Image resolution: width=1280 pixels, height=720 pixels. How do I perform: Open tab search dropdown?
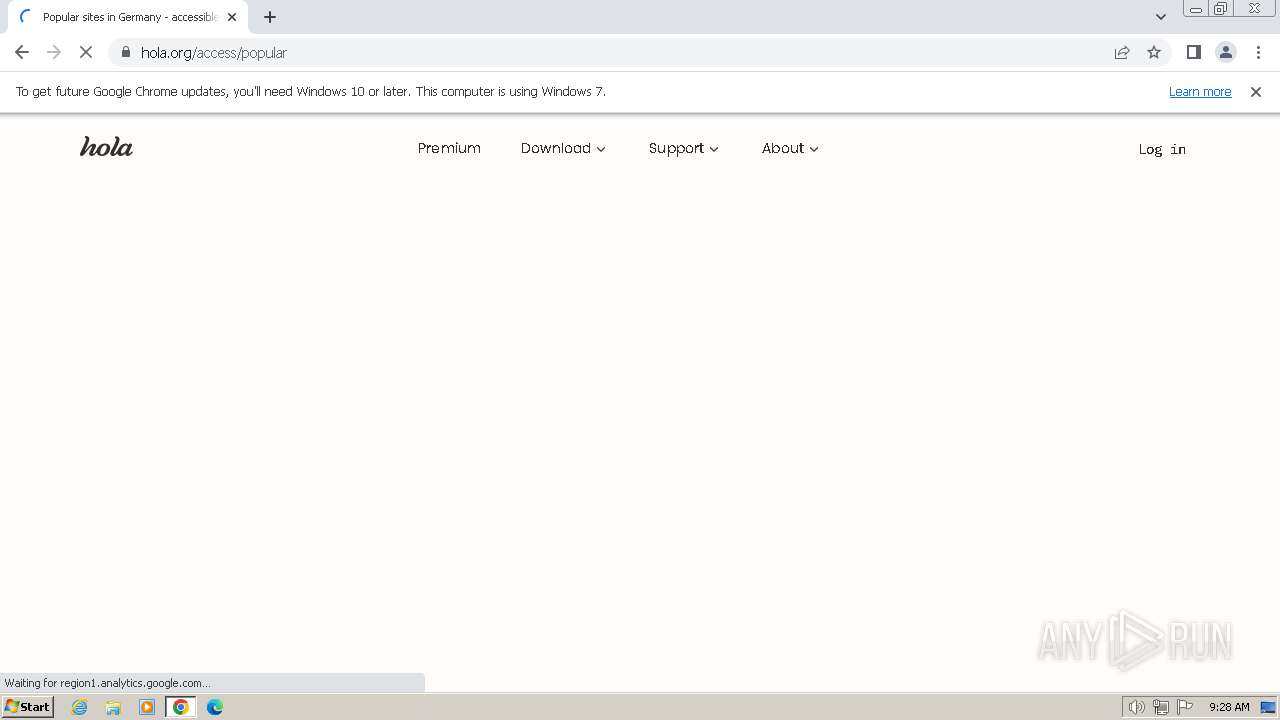pyautogui.click(x=1160, y=17)
